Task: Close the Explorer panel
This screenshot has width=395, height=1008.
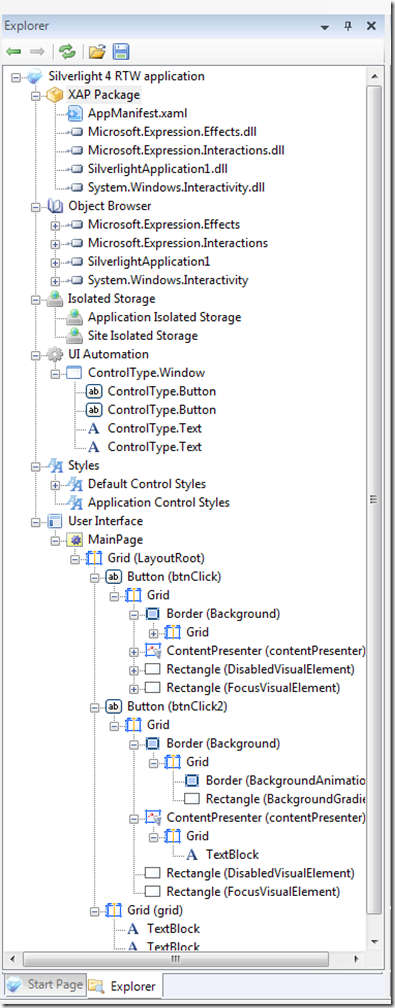Action: [x=371, y=26]
